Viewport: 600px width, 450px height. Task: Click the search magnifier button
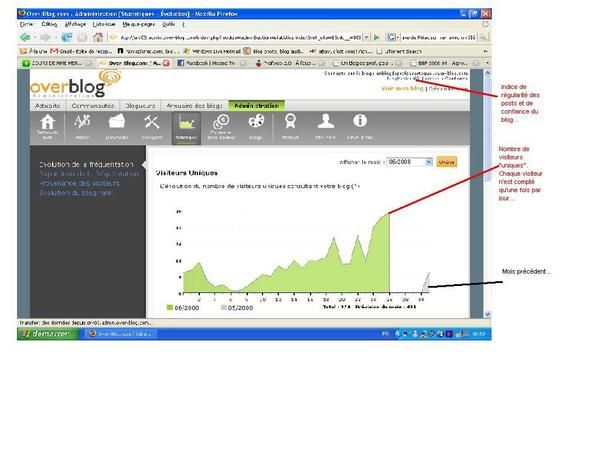point(484,37)
